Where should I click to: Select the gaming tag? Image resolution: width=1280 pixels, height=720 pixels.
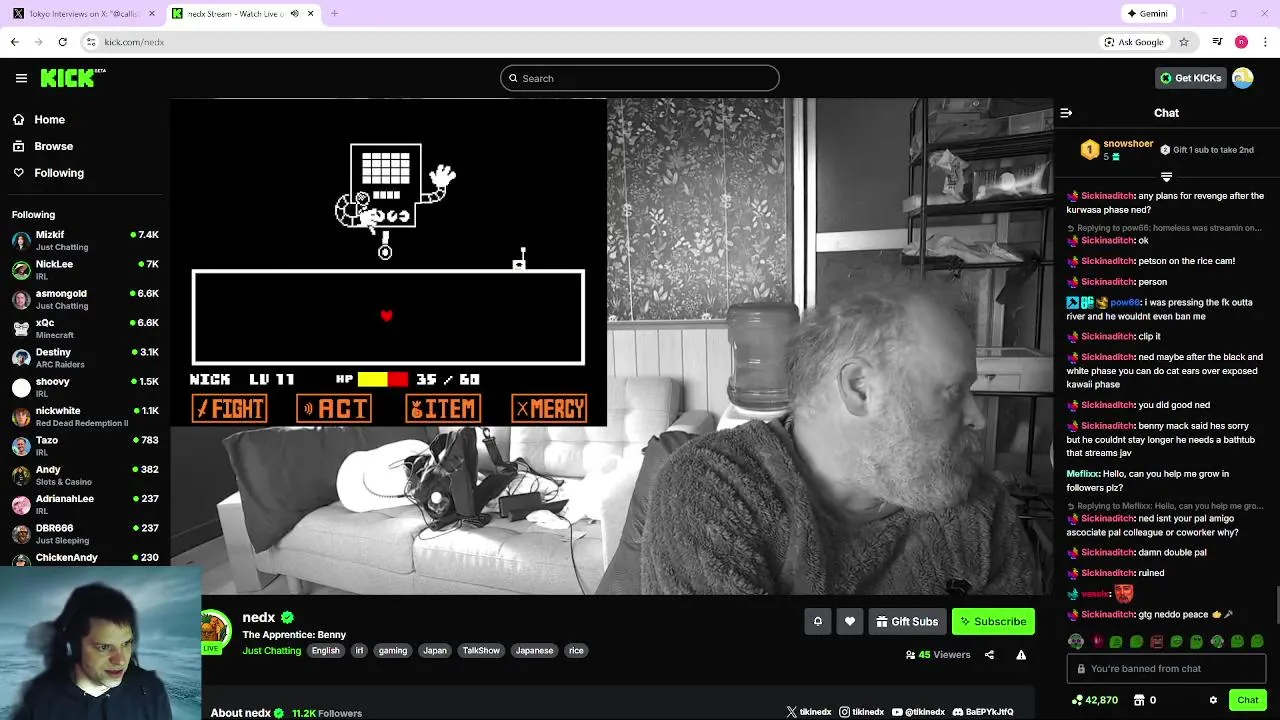(x=393, y=650)
